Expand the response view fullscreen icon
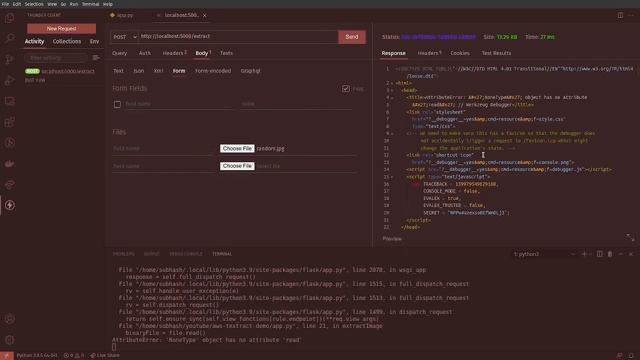640x360 pixels. coord(630,237)
